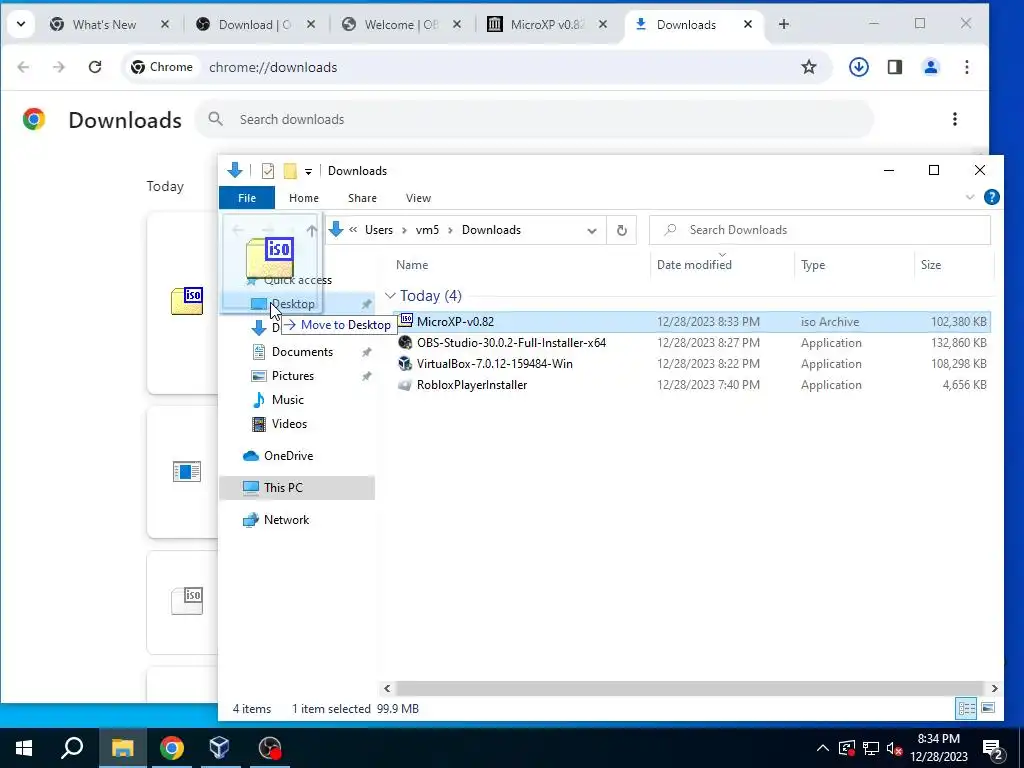The image size is (1024, 768).
Task: Open the Windows Start menu
Action: point(24,748)
